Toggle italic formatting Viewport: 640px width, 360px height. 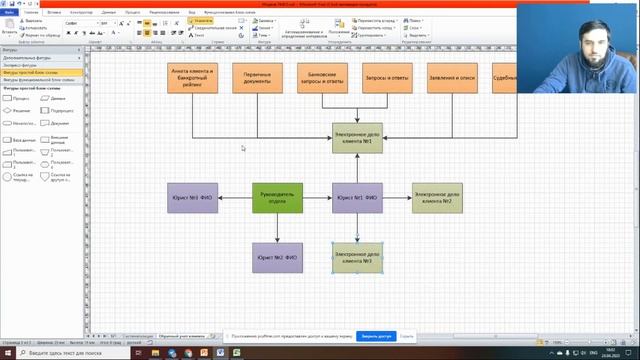coord(76,33)
